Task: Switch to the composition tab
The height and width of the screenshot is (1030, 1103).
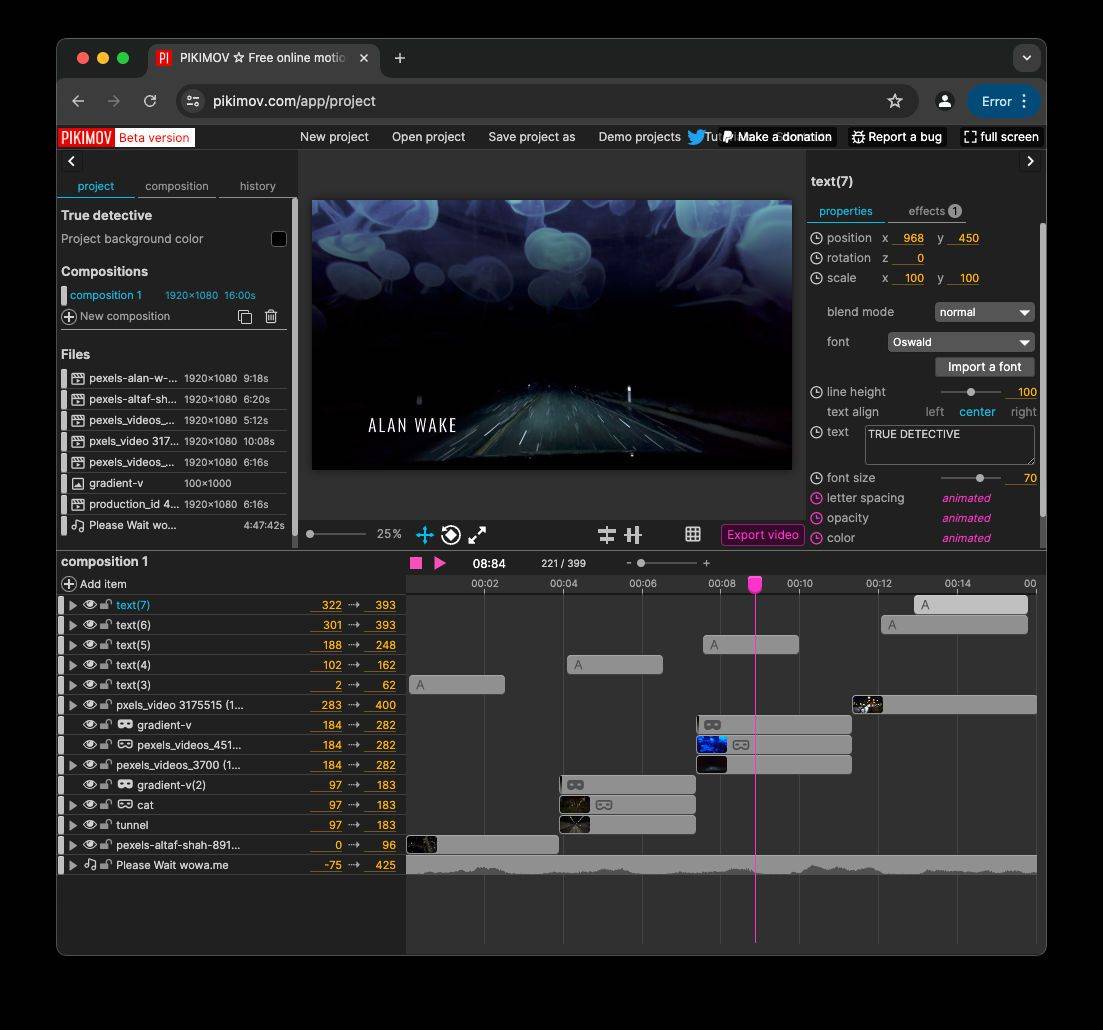Action: pos(177,186)
